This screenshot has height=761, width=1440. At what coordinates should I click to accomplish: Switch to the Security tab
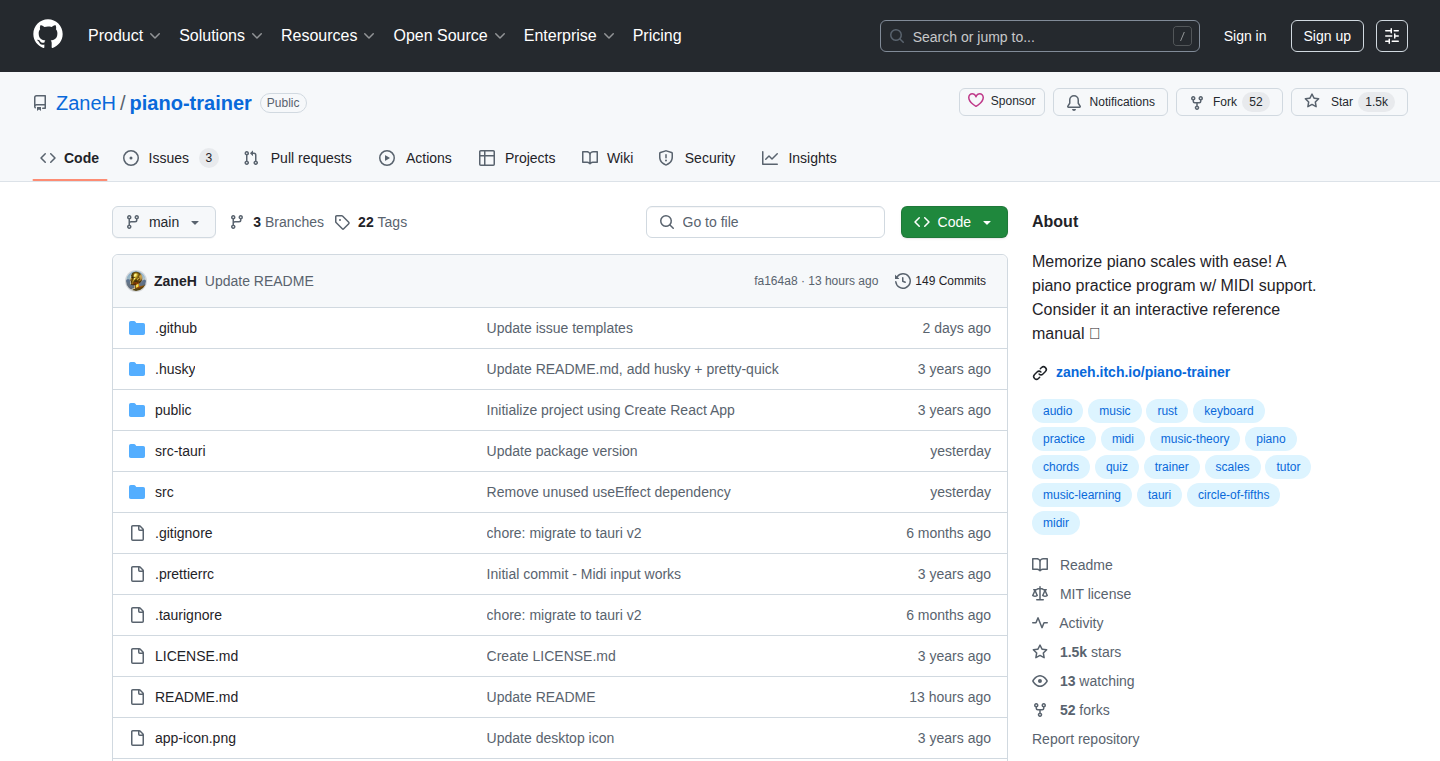697,158
